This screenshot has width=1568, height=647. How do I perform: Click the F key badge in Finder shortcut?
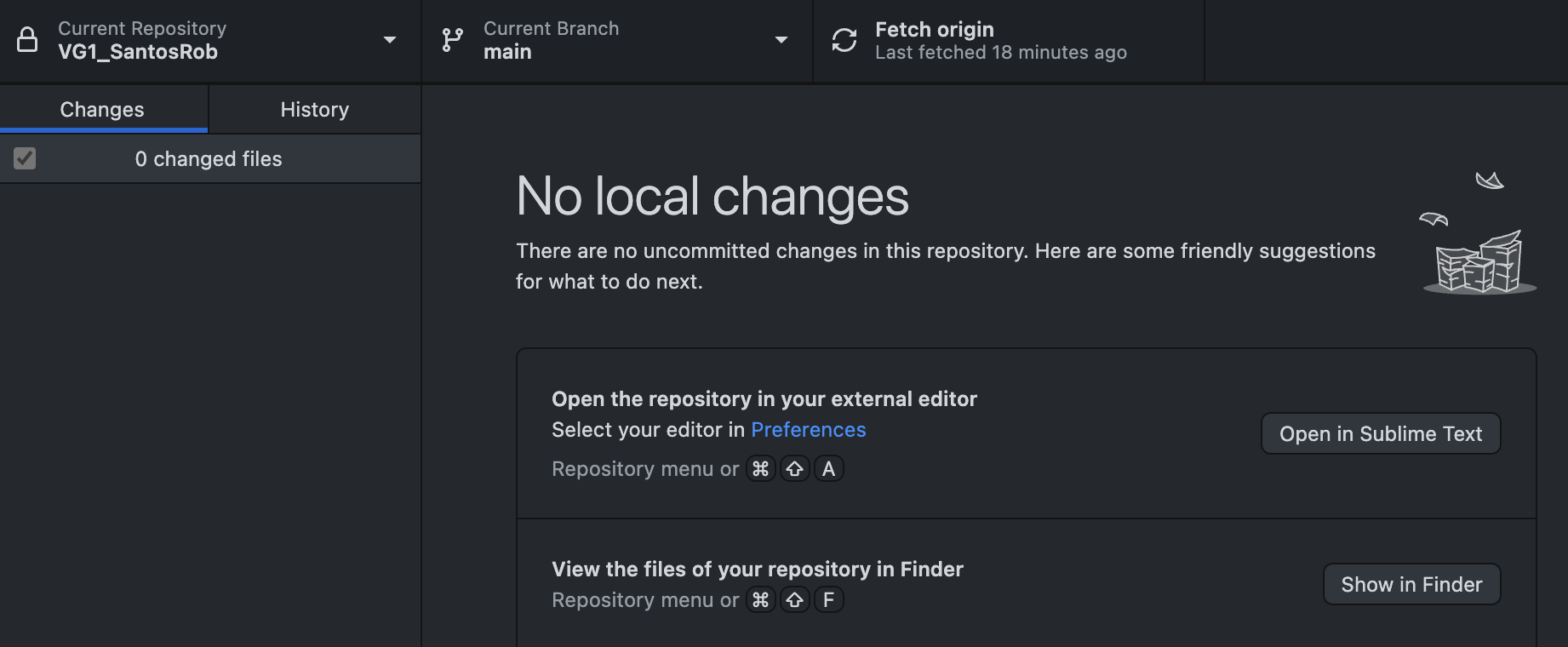(828, 600)
